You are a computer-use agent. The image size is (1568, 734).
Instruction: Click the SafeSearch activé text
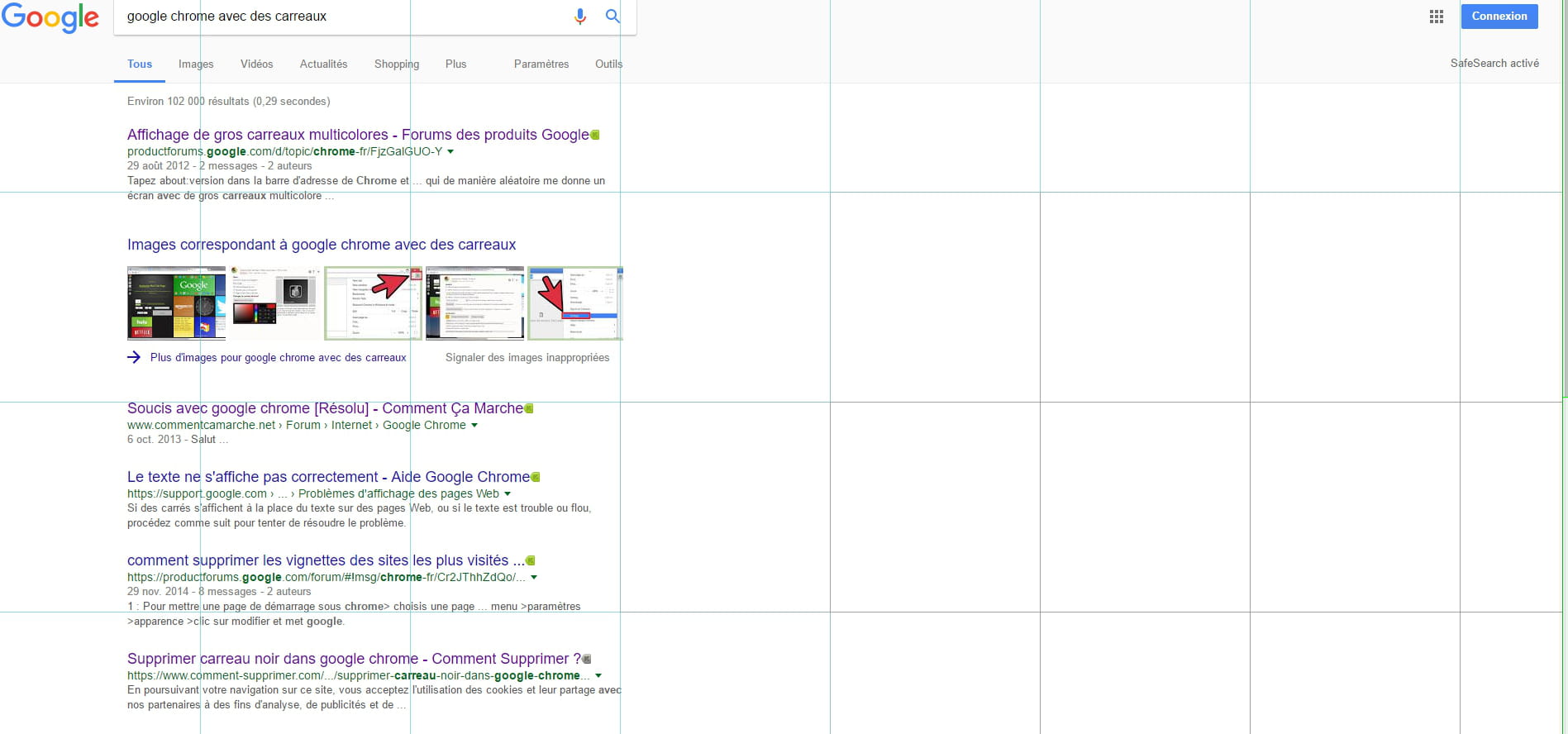1494,63
